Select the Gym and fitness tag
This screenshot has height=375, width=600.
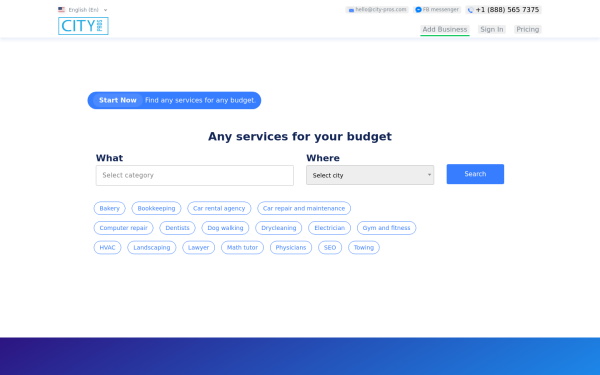point(386,228)
